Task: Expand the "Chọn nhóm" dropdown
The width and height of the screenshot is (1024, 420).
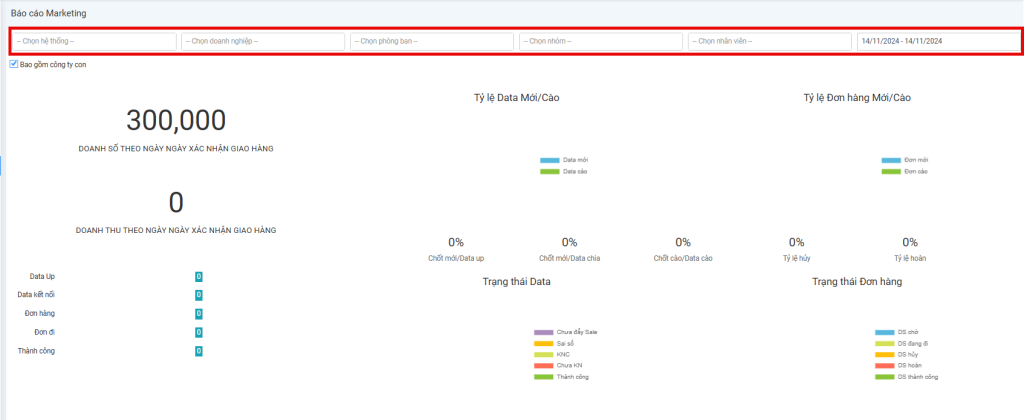Action: (600, 41)
